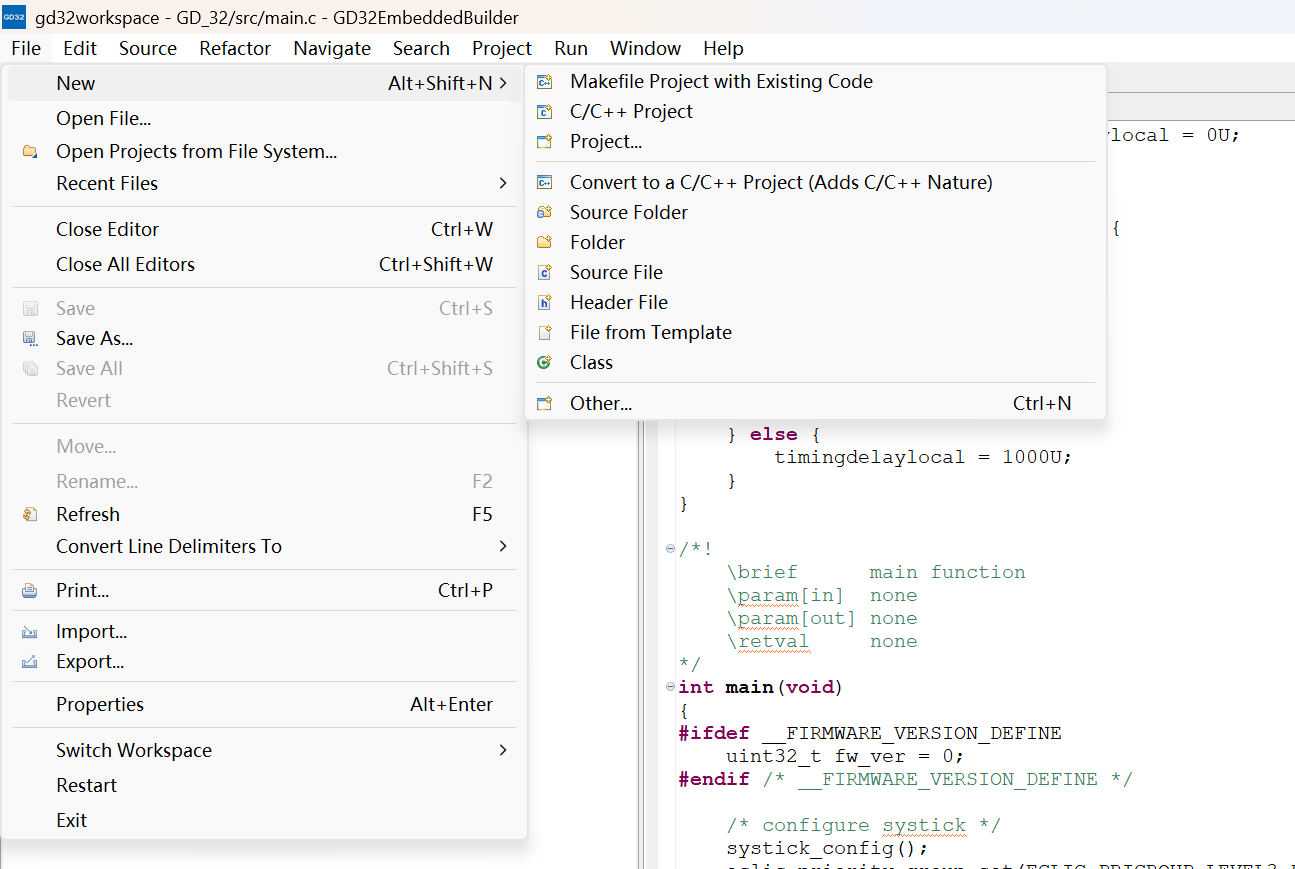Select File from Template entry
The image size is (1295, 869).
point(815,332)
